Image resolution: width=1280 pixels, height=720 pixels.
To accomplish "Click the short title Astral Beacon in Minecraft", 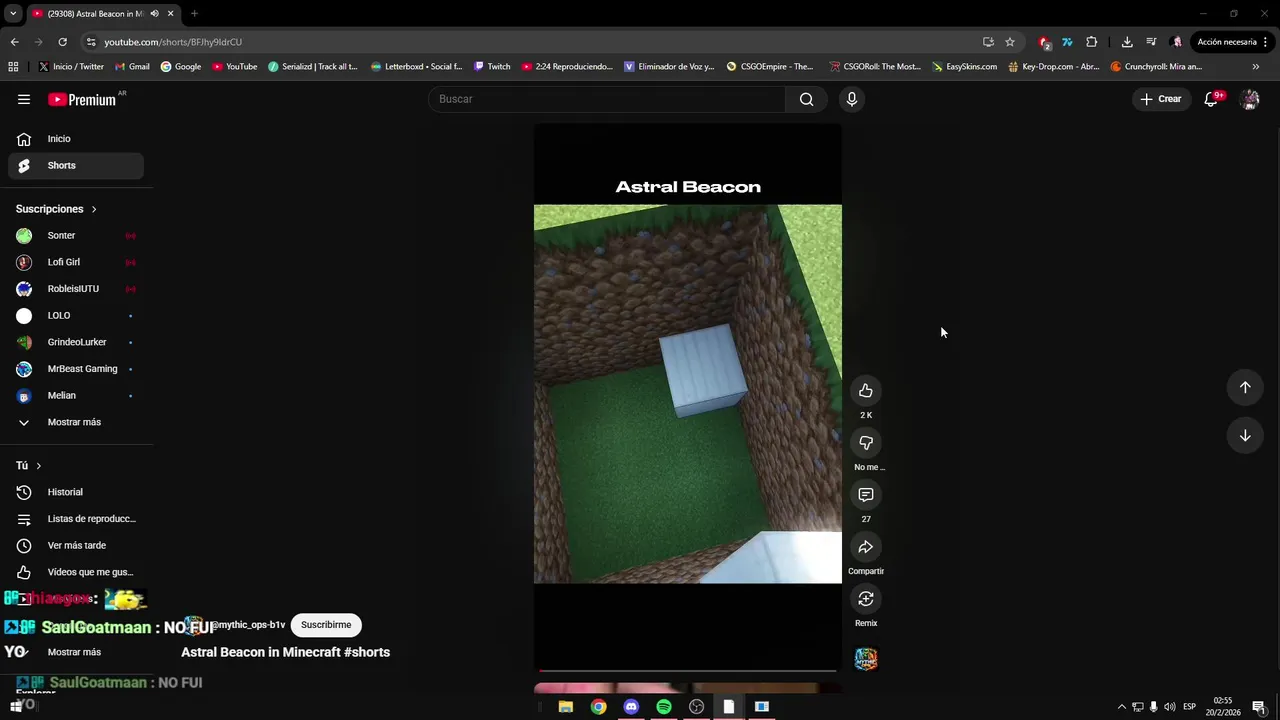I will [285, 652].
